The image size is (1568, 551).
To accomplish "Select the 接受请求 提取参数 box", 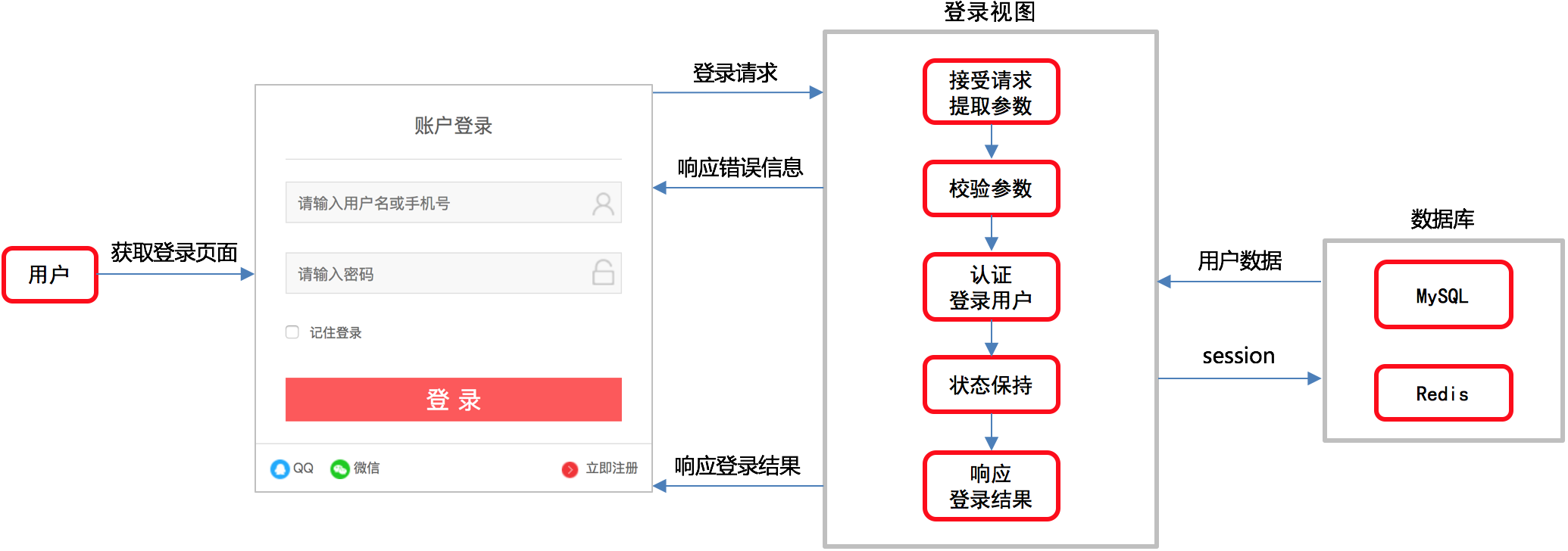I will 991,92.
